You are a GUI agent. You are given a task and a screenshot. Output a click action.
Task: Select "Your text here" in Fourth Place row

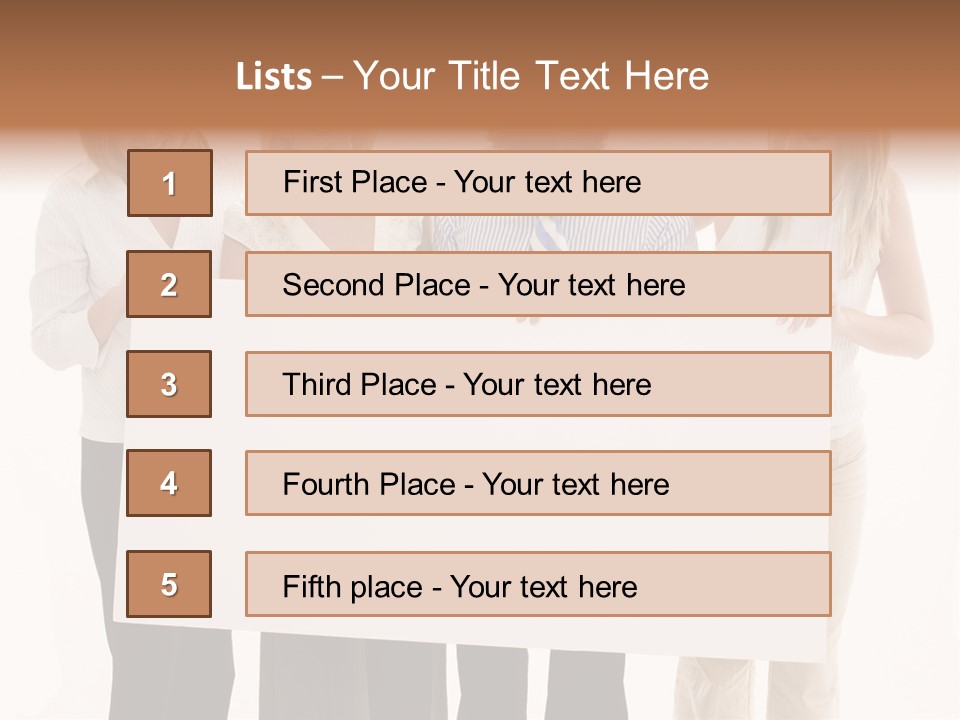(575, 485)
